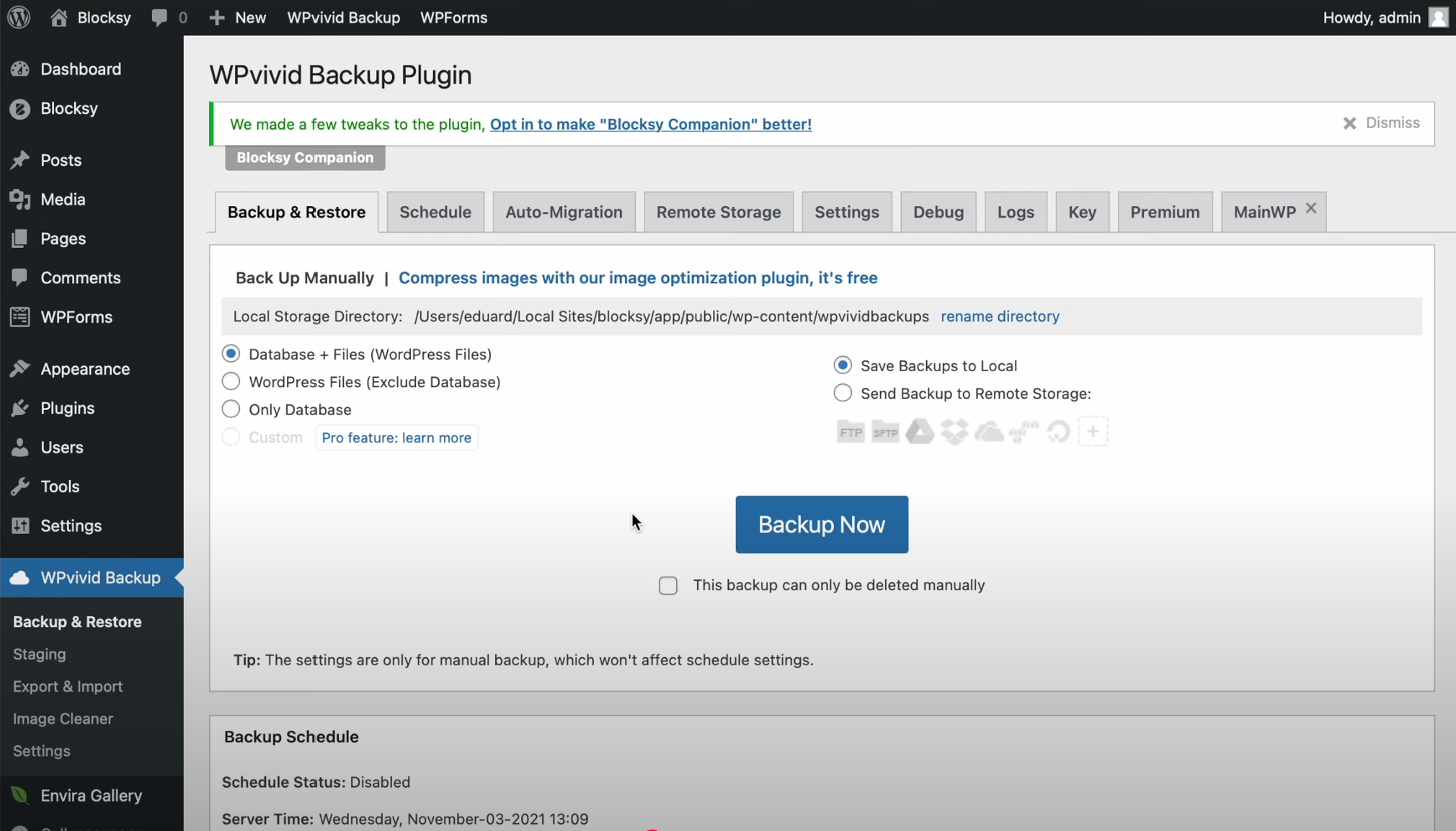1456x831 pixels.
Task: Click the Backup Now button
Action: (822, 524)
